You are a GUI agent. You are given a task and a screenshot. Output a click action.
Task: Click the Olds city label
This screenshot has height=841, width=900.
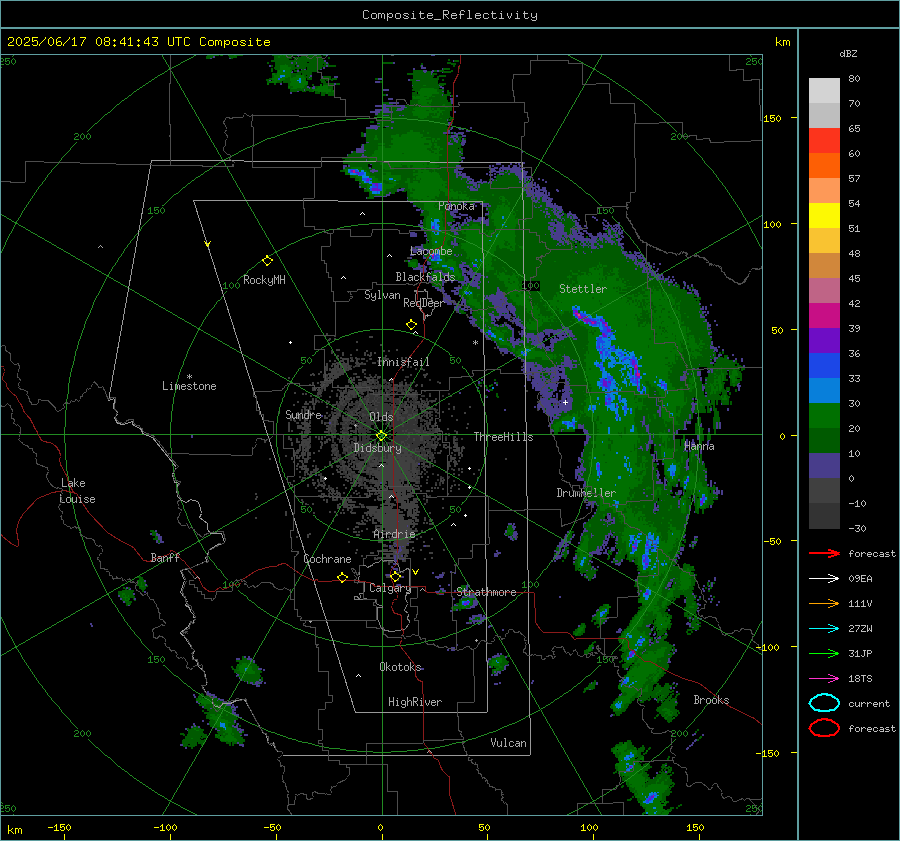[x=381, y=417]
